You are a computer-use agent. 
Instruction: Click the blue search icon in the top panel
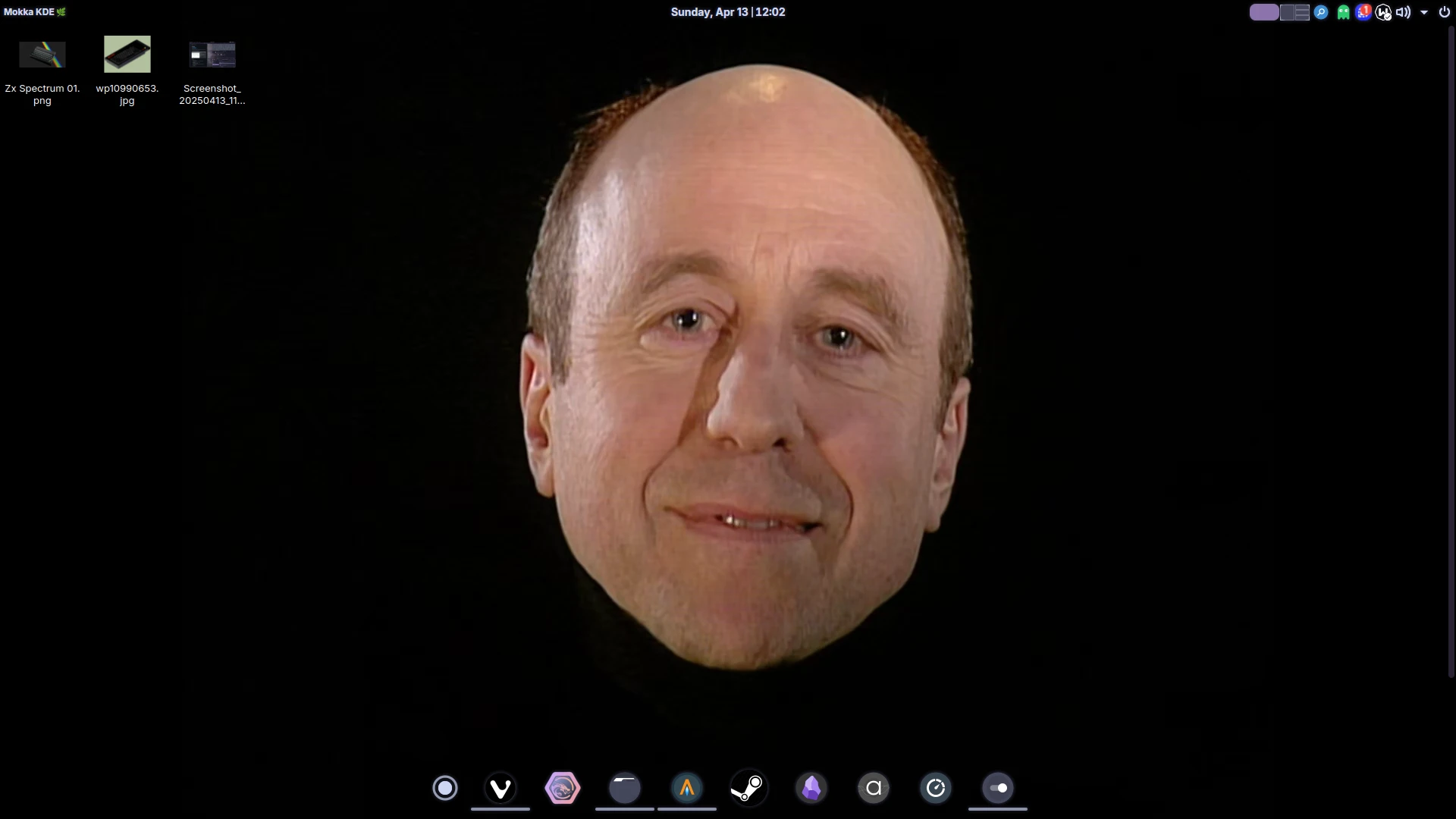click(x=1321, y=12)
